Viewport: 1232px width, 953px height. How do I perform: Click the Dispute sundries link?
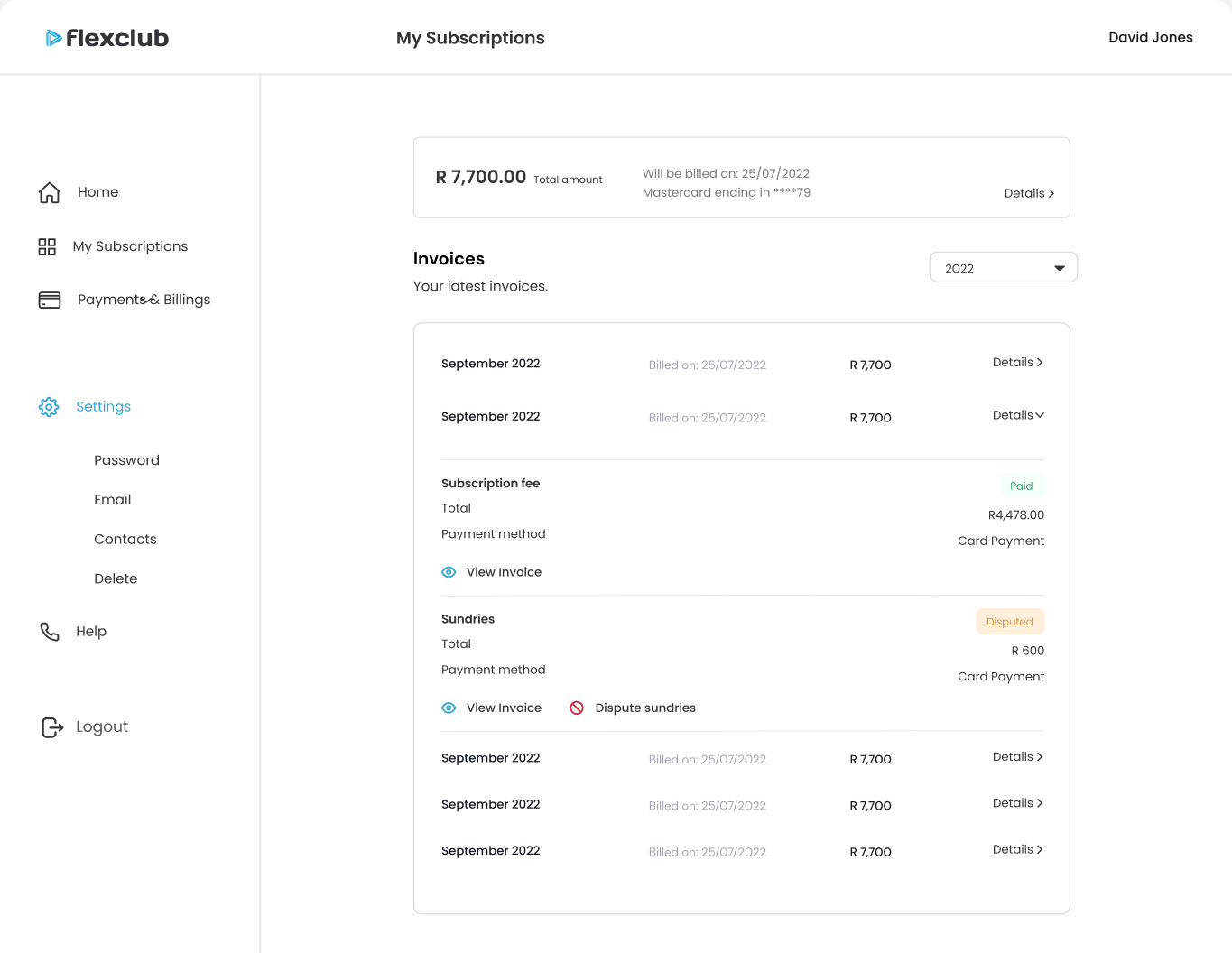coord(645,708)
